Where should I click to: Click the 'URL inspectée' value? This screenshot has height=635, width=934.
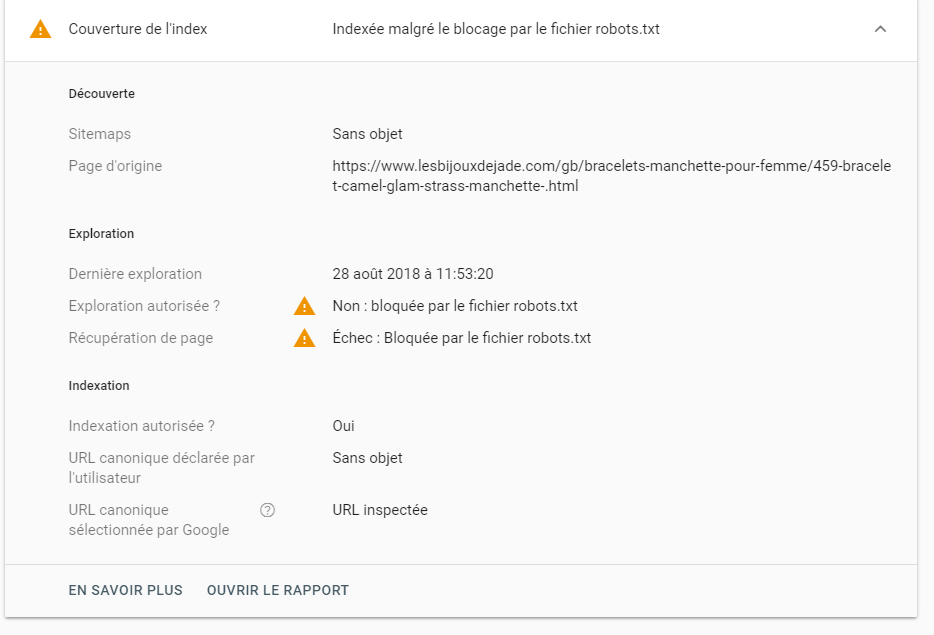[380, 510]
